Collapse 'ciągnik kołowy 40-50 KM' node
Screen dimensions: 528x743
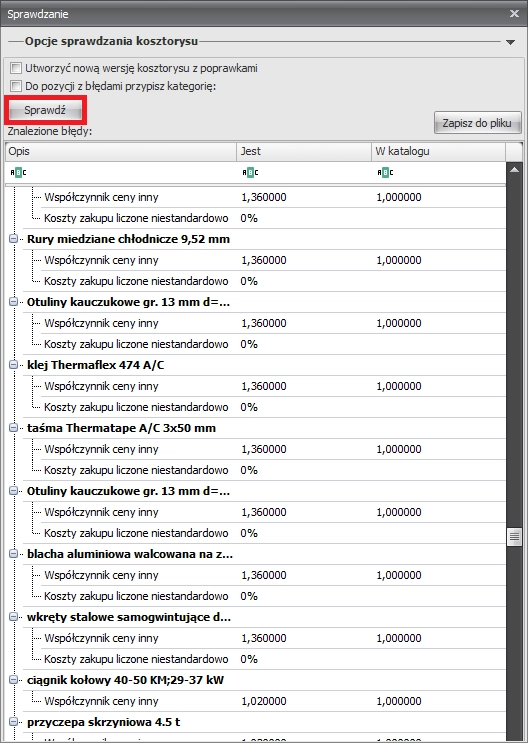pyautogui.click(x=14, y=680)
